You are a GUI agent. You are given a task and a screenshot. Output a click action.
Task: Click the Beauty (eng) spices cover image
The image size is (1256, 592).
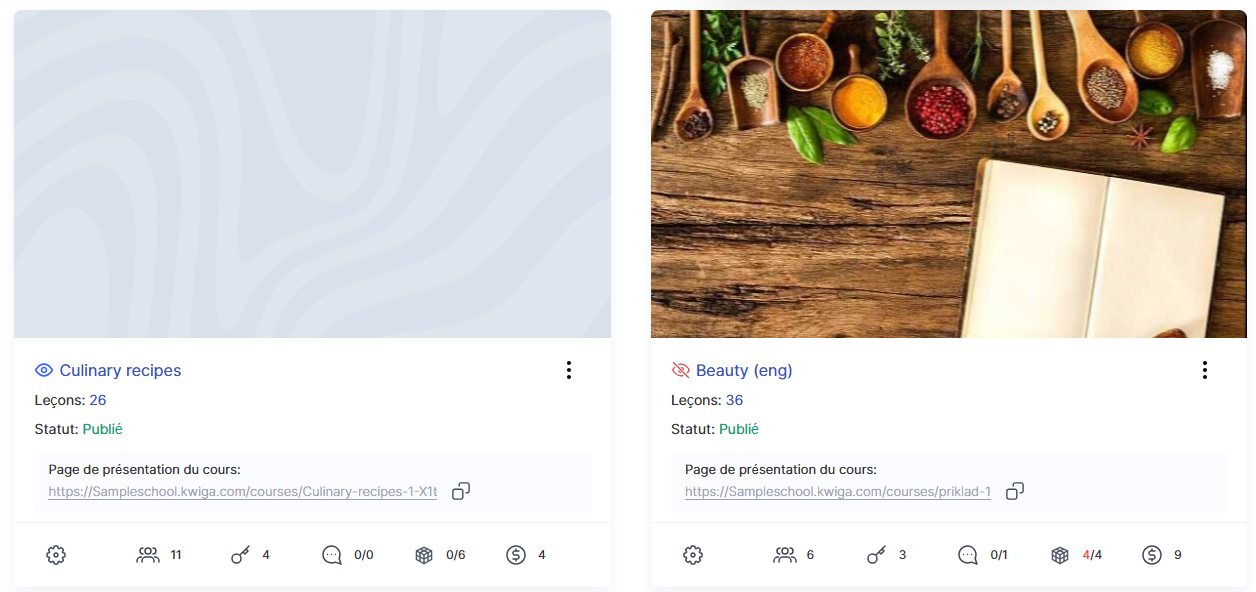[x=948, y=174]
